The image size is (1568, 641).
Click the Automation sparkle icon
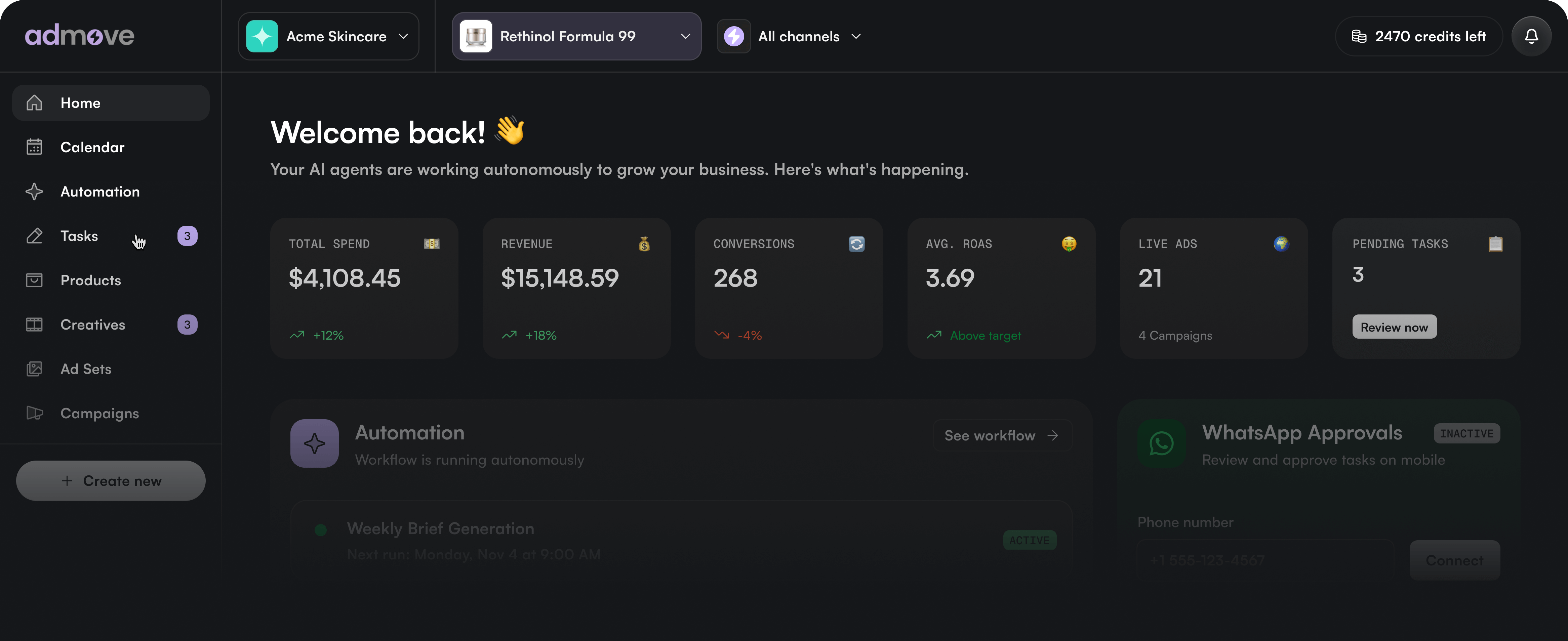[35, 191]
